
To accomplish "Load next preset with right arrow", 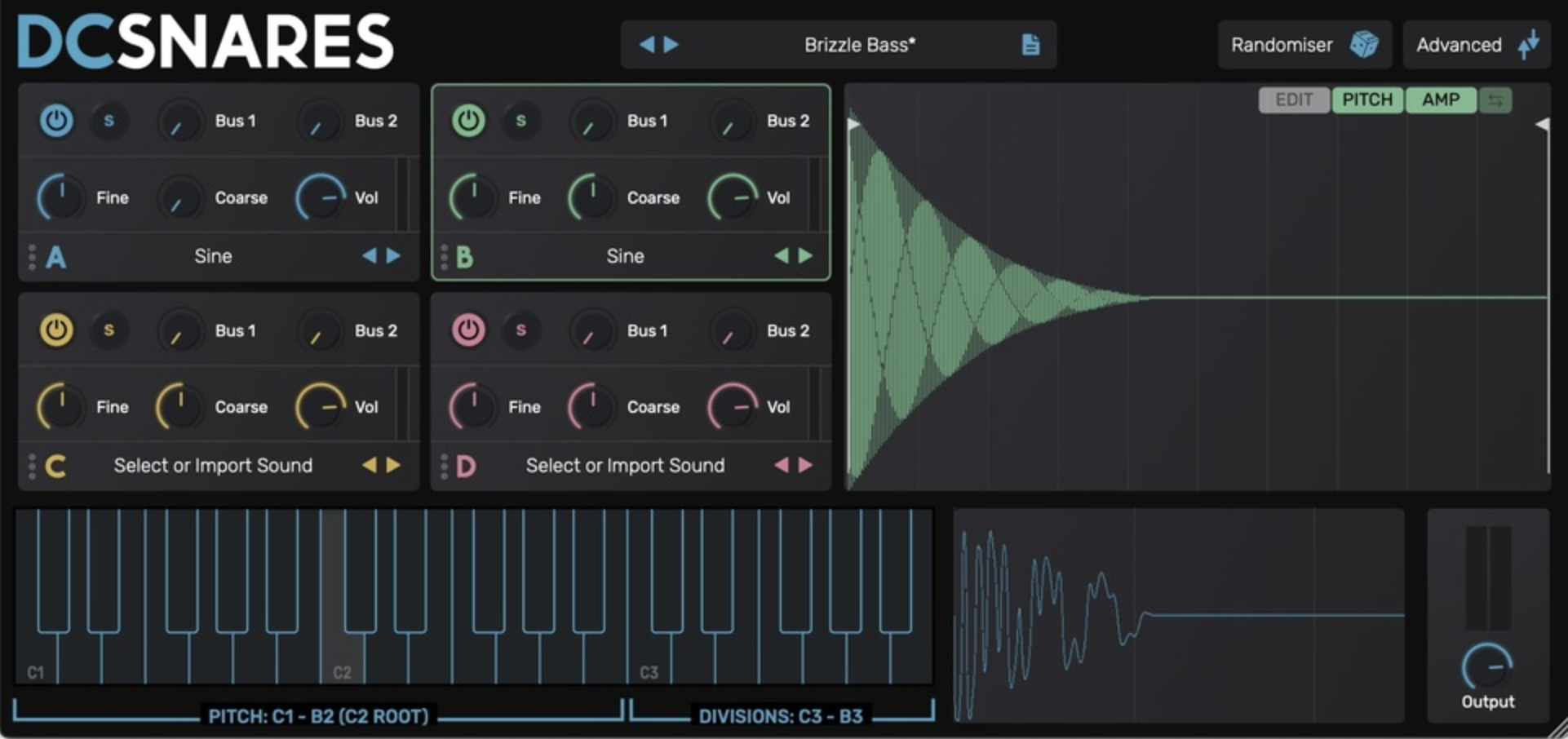I will 671,44.
